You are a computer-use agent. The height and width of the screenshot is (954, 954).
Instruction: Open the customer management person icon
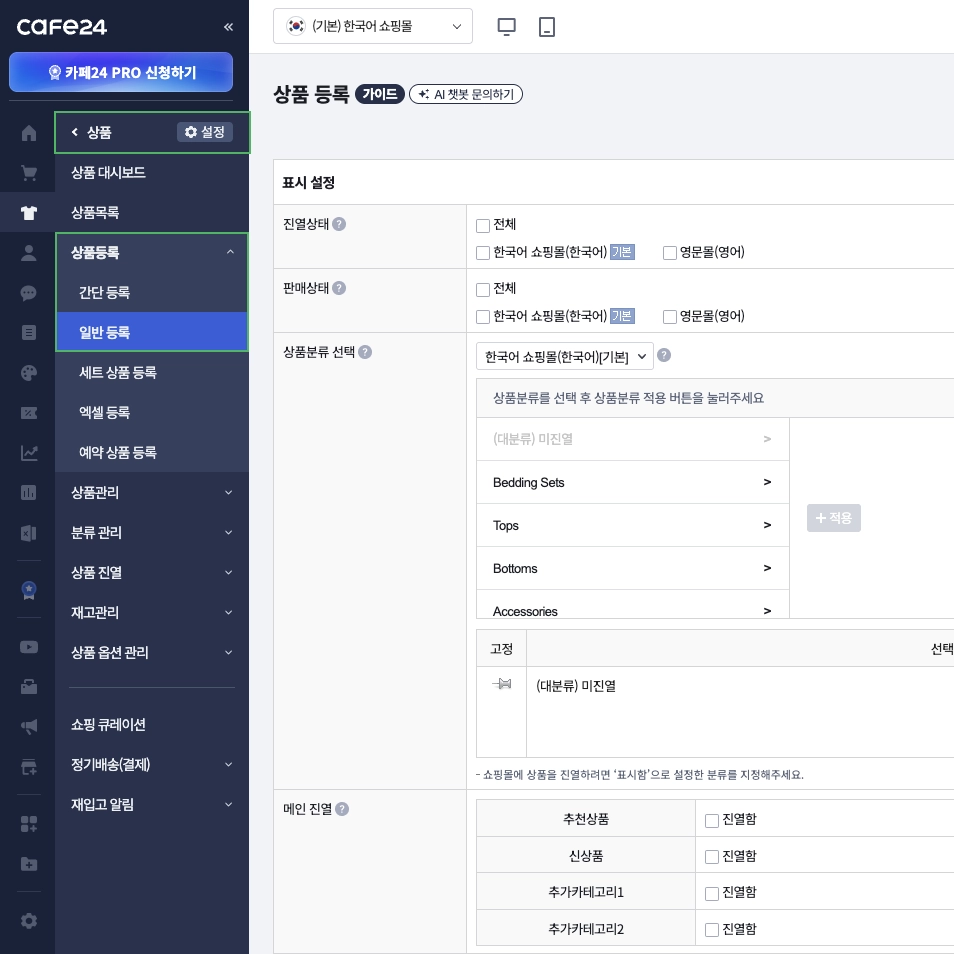[x=29, y=253]
